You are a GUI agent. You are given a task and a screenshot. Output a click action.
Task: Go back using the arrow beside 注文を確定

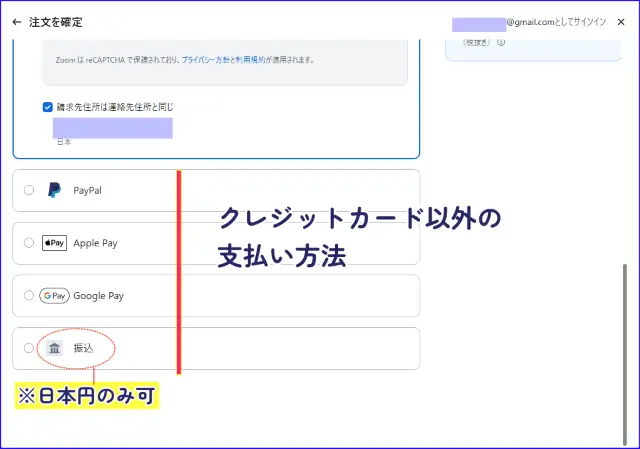pyautogui.click(x=17, y=22)
